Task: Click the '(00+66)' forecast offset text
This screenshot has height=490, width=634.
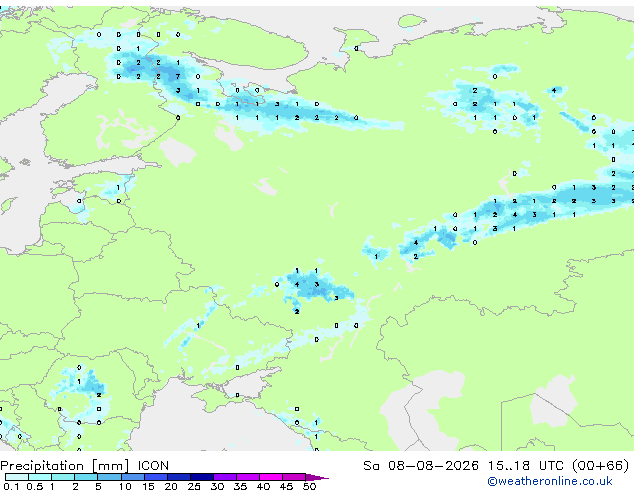Action: click(x=601, y=466)
